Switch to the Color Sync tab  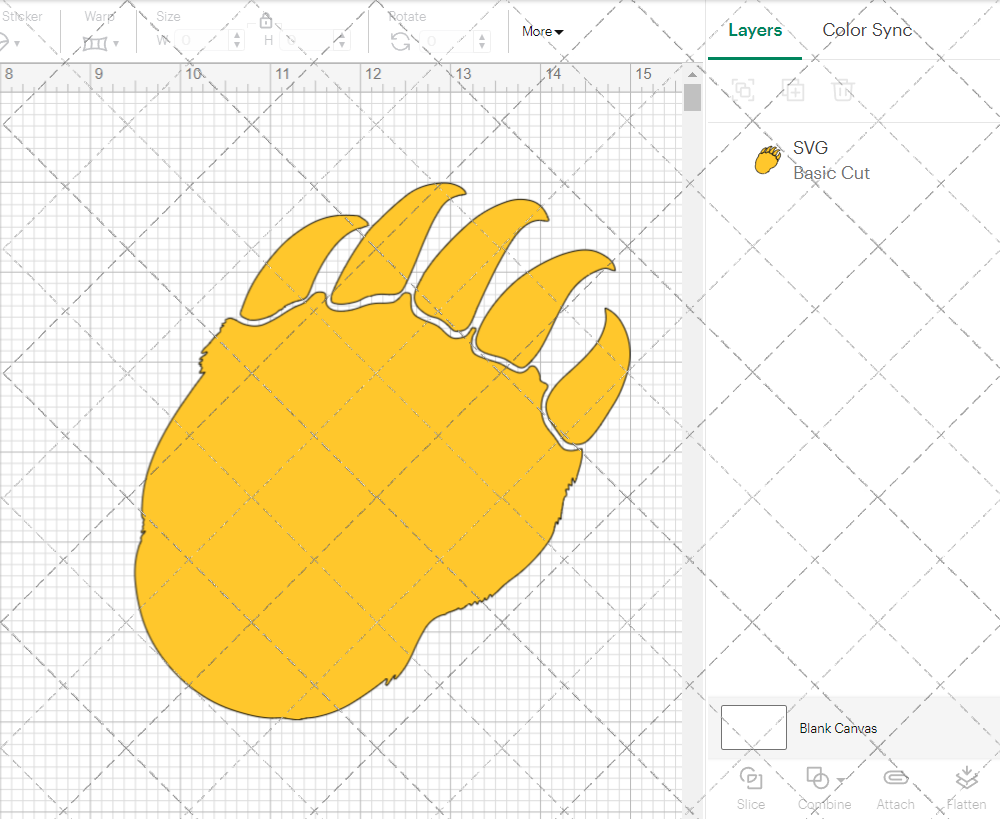[867, 30]
